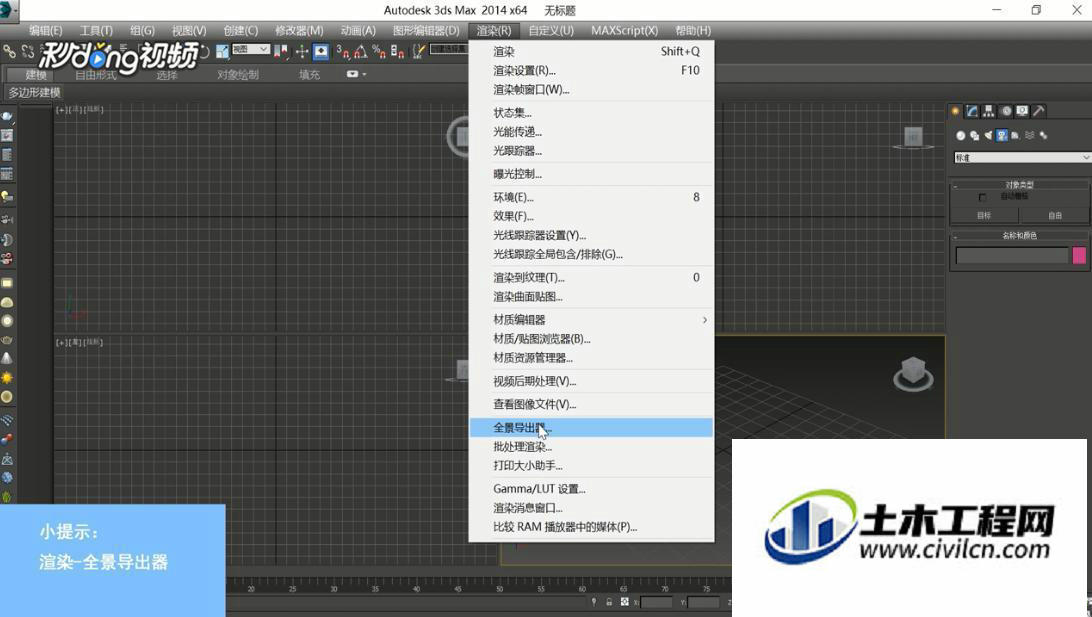Switch to the 对象绘制 ribbon tab
This screenshot has height=617, width=1092.
237,75
